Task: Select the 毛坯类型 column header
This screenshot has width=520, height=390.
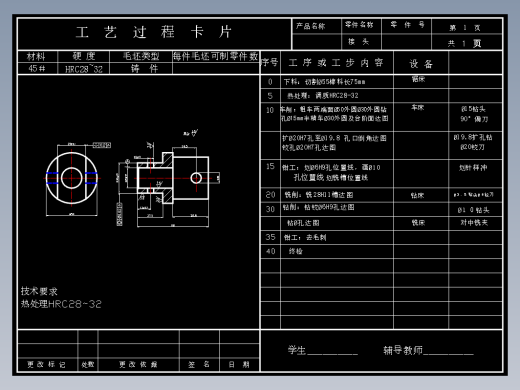Action: click(141, 57)
